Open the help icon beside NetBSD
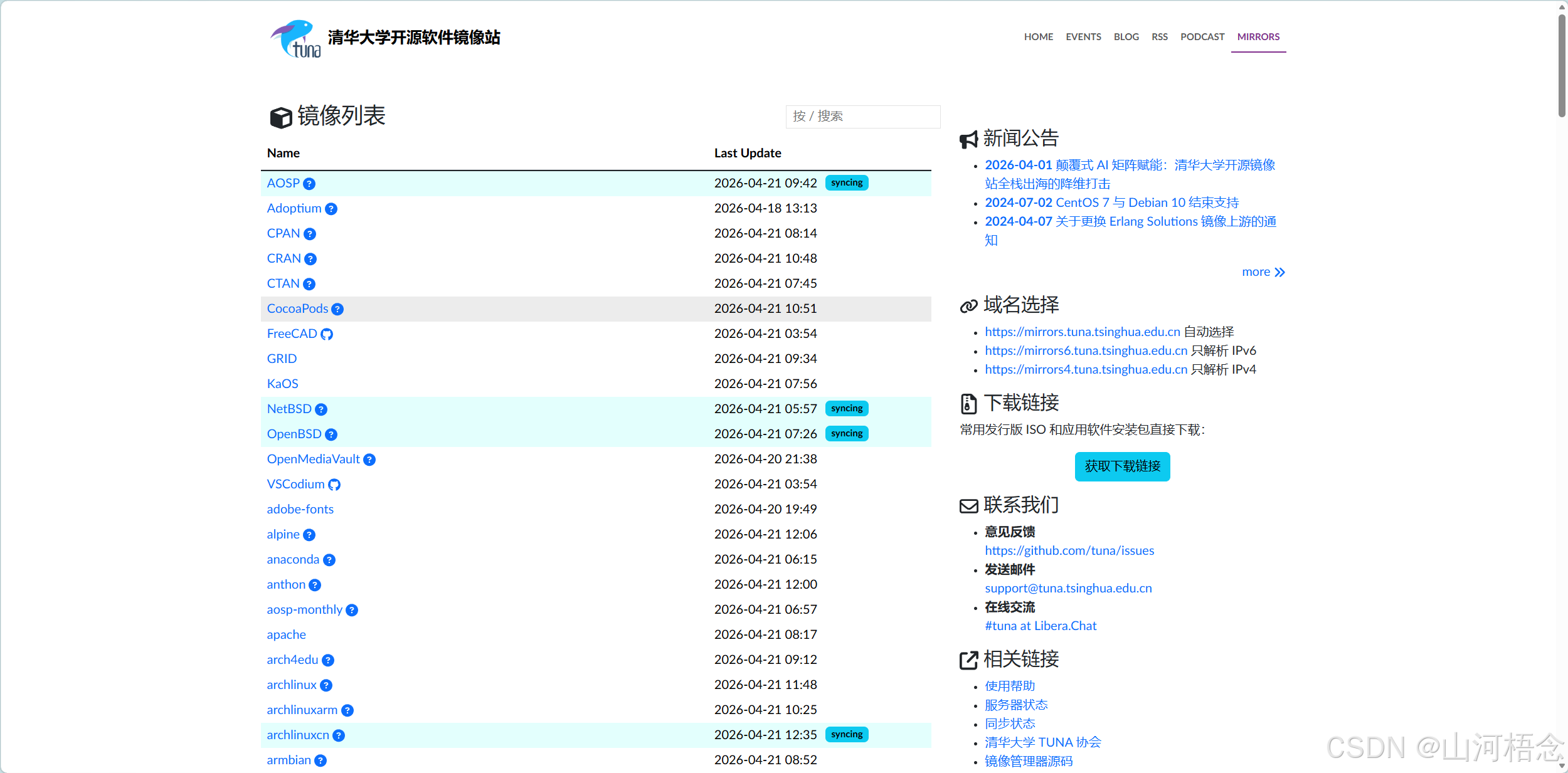Screen dimensions: 1568x773 tap(321, 409)
